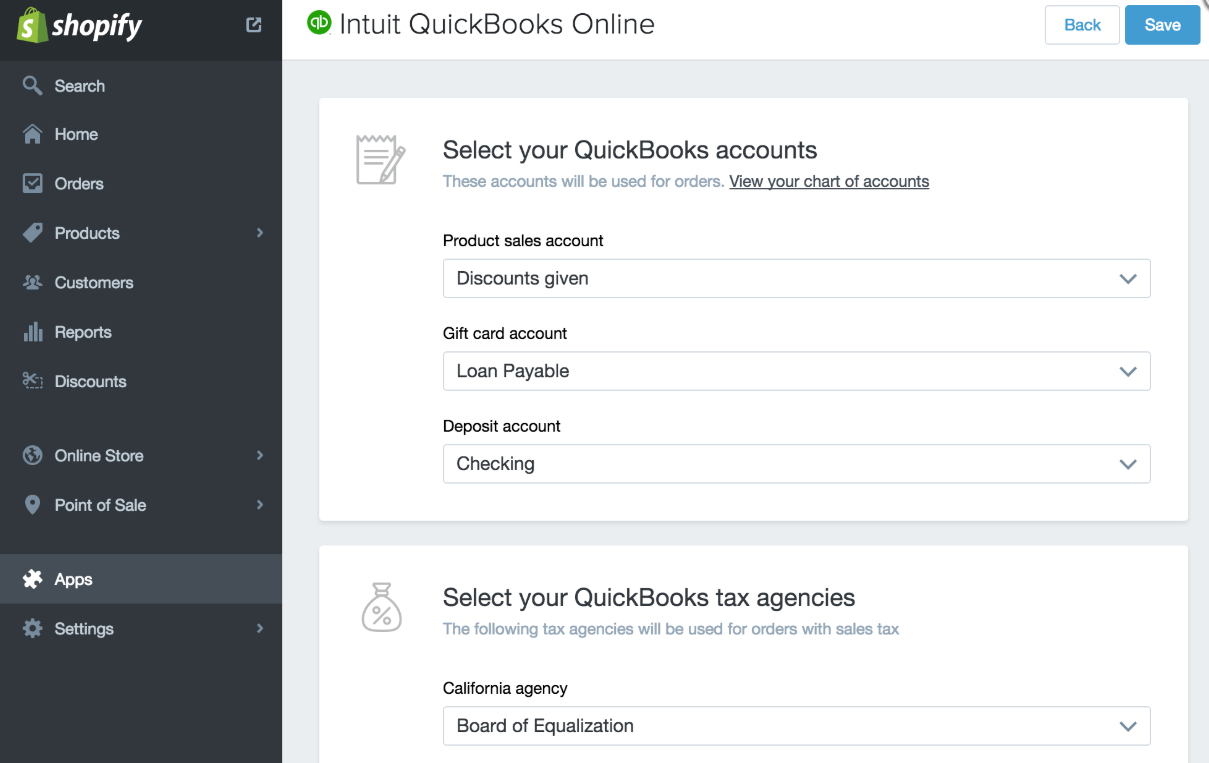Expand the Settings submenu chevron
Viewport: 1209px width, 763px height.
[260, 628]
